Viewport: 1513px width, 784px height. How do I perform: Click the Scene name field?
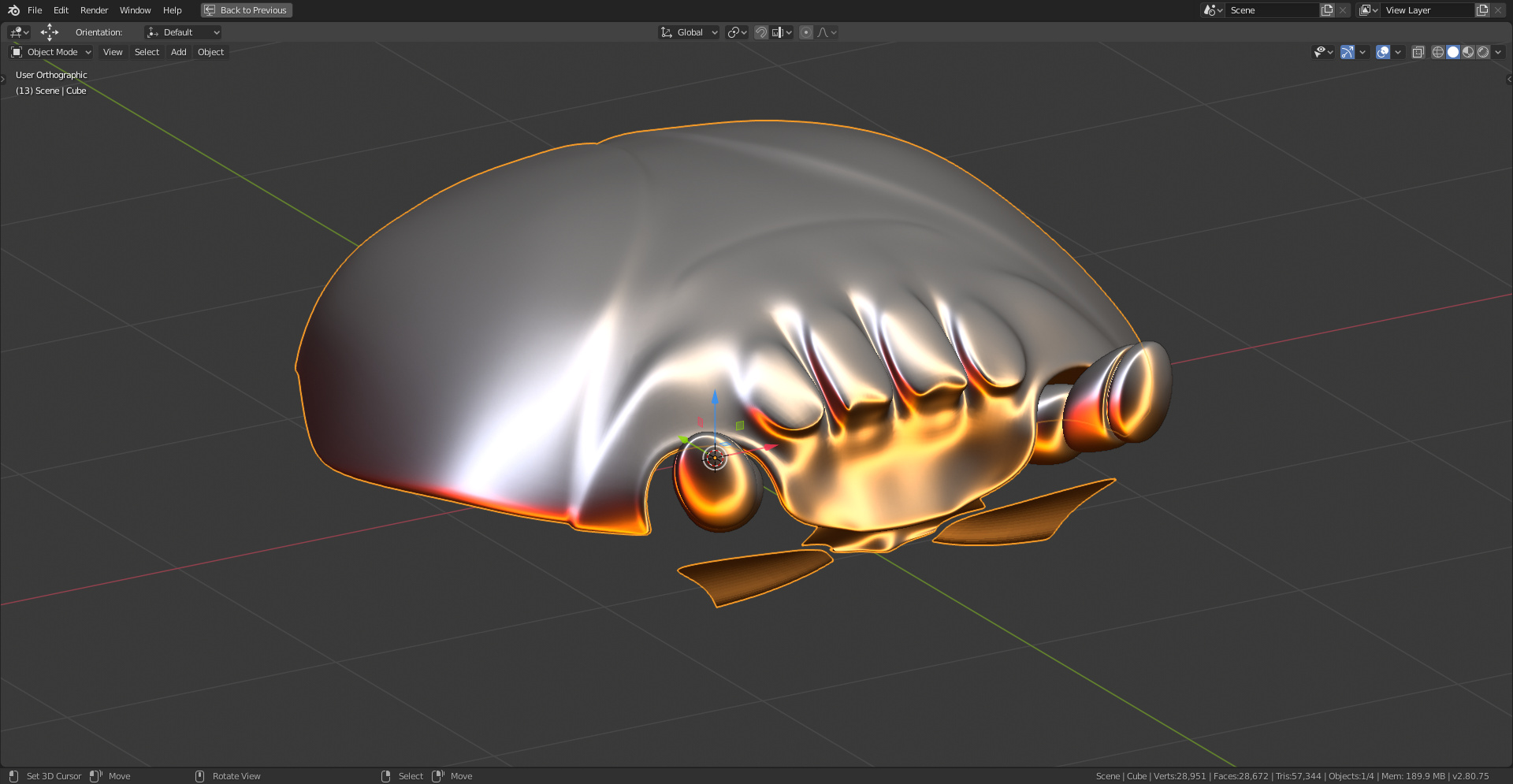1272,10
